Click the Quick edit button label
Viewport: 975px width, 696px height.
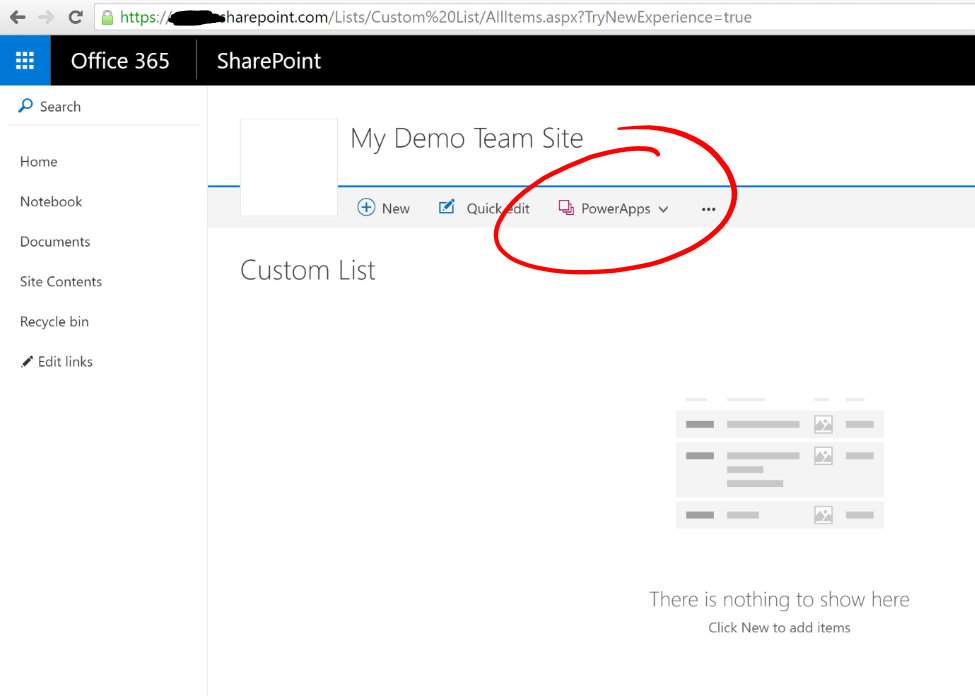498,209
